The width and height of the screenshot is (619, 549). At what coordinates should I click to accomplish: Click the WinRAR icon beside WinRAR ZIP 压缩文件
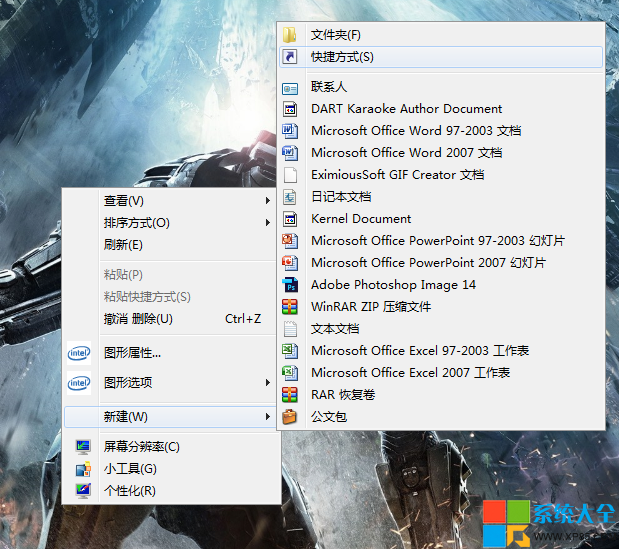pos(290,307)
